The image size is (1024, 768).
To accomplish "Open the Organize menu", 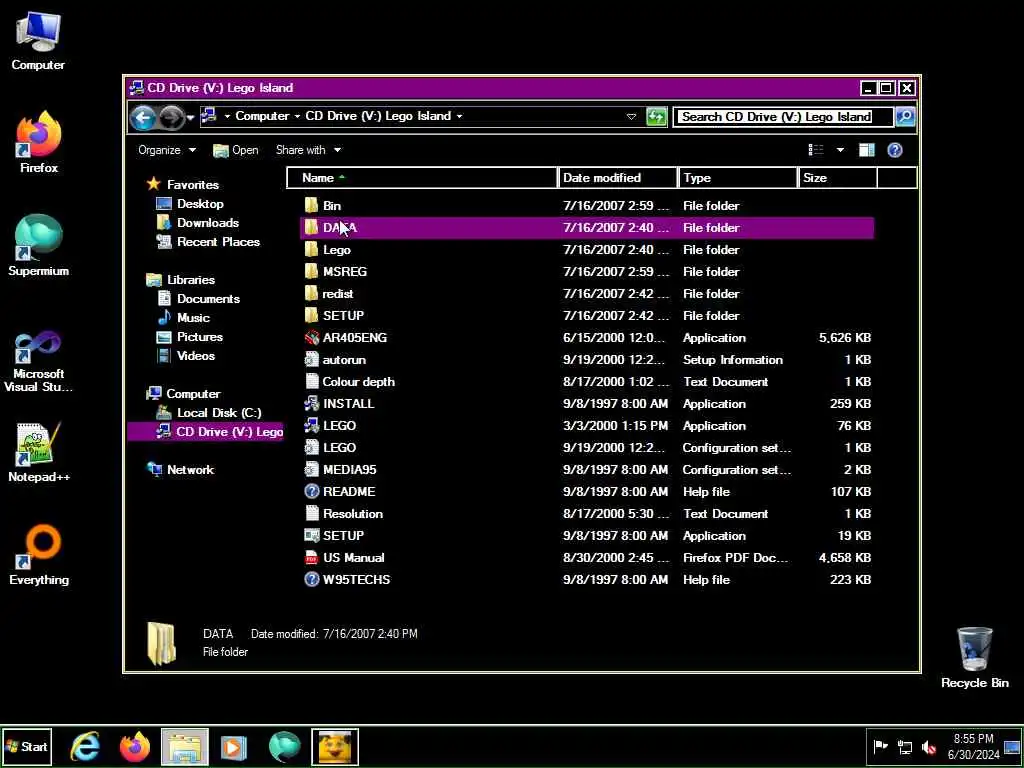I will coord(167,150).
